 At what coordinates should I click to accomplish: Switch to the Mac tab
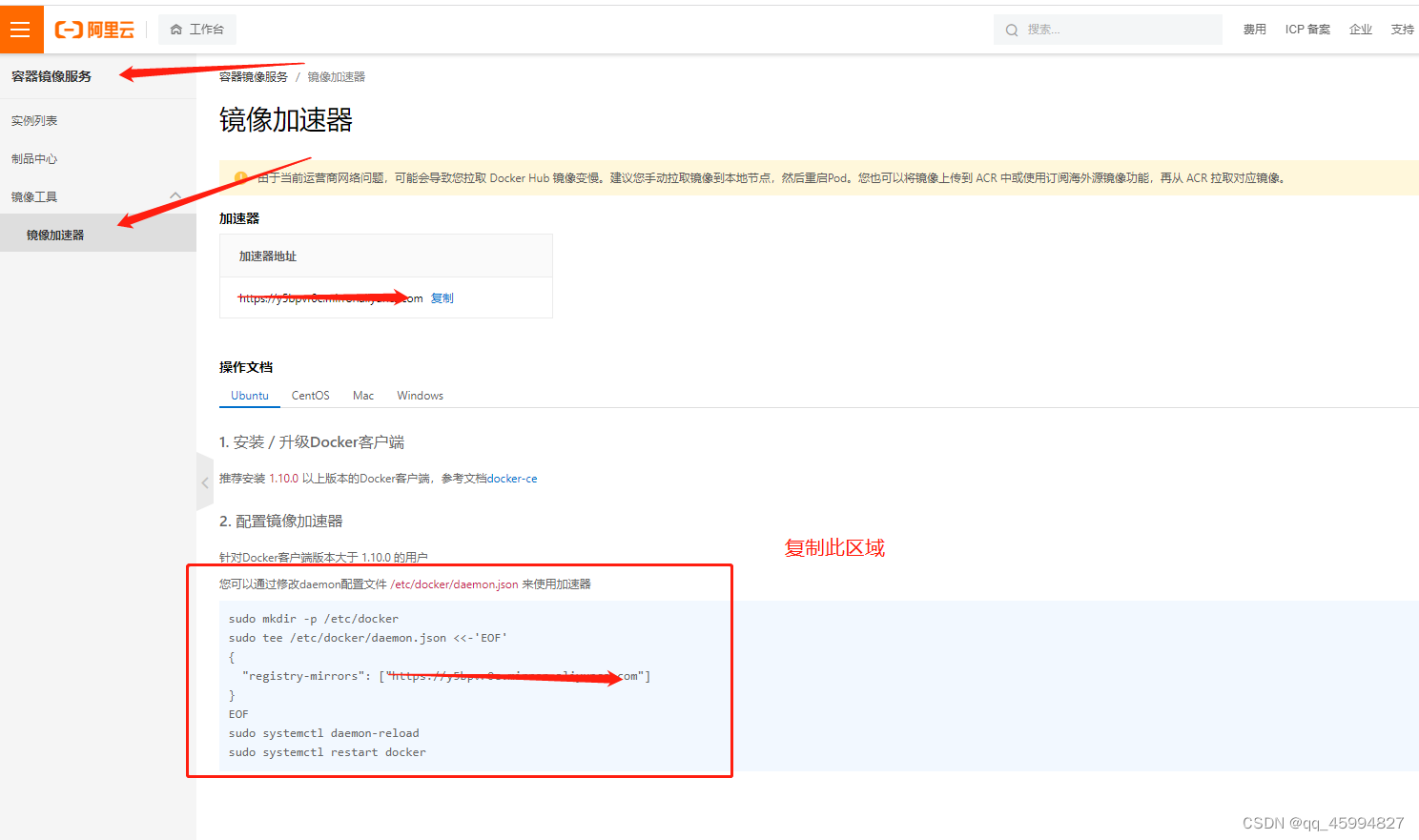coord(363,396)
